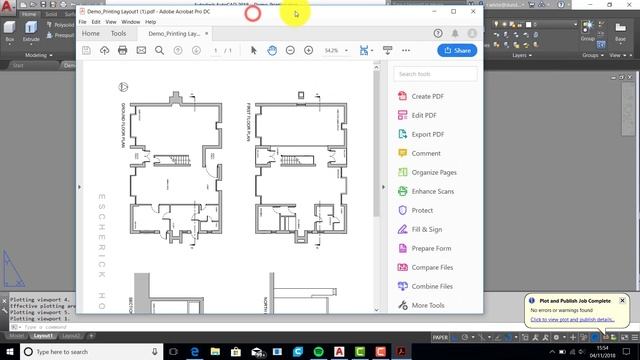The image size is (640, 360).
Task: Select the AutoCAD Layout1 tab
Action: tap(43, 336)
